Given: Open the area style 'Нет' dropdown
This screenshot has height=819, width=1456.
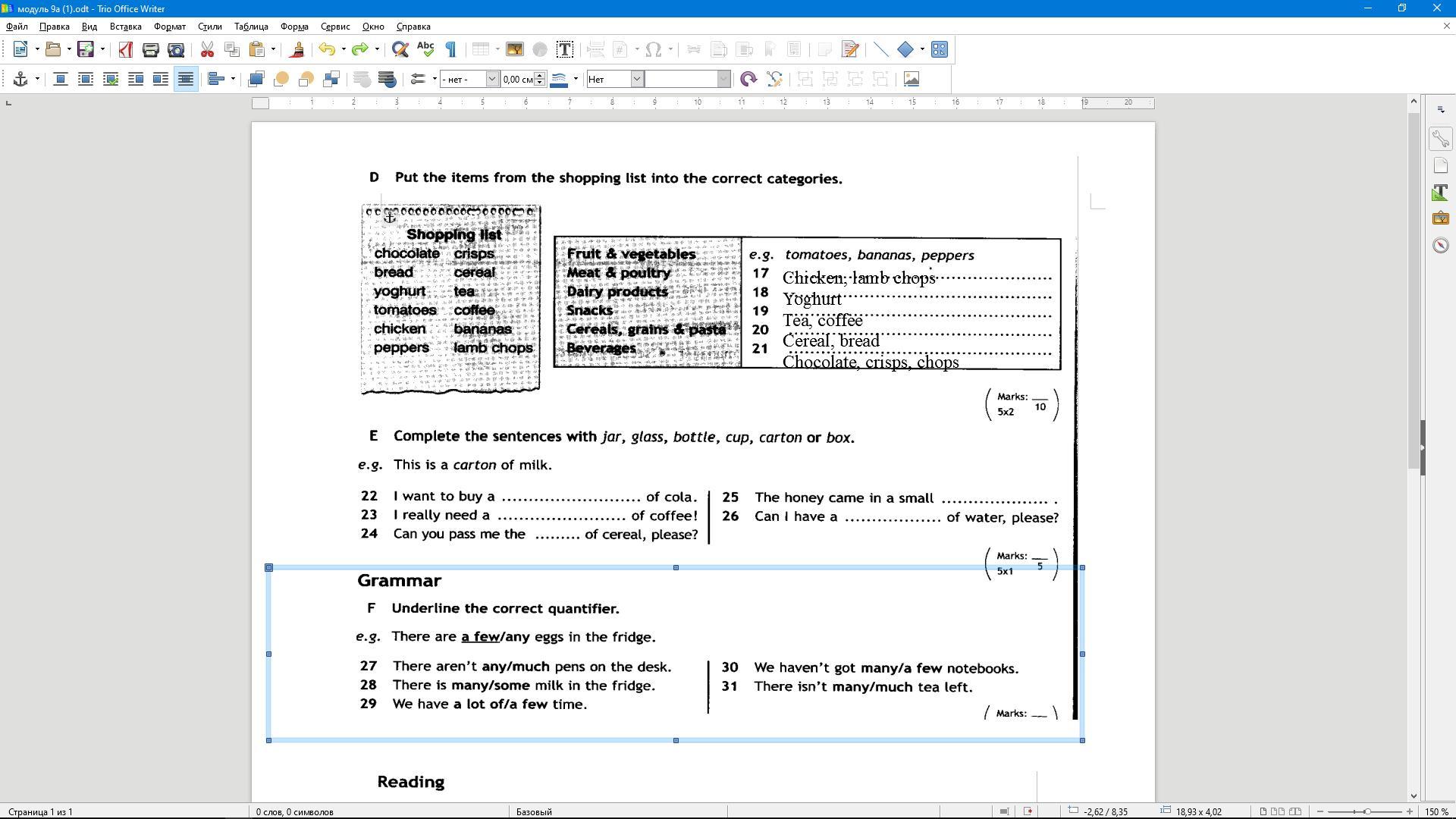Looking at the screenshot, I should [x=637, y=79].
